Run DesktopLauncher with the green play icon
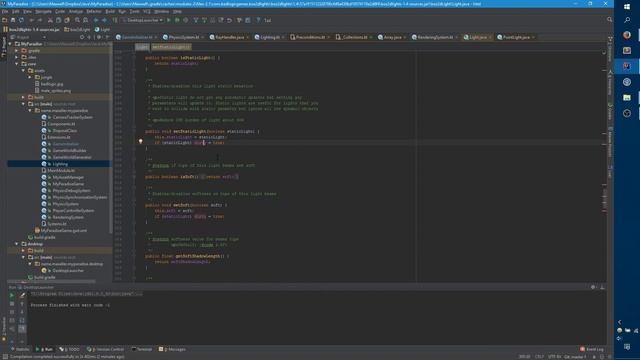This screenshot has width=640, height=360. tap(169, 20)
